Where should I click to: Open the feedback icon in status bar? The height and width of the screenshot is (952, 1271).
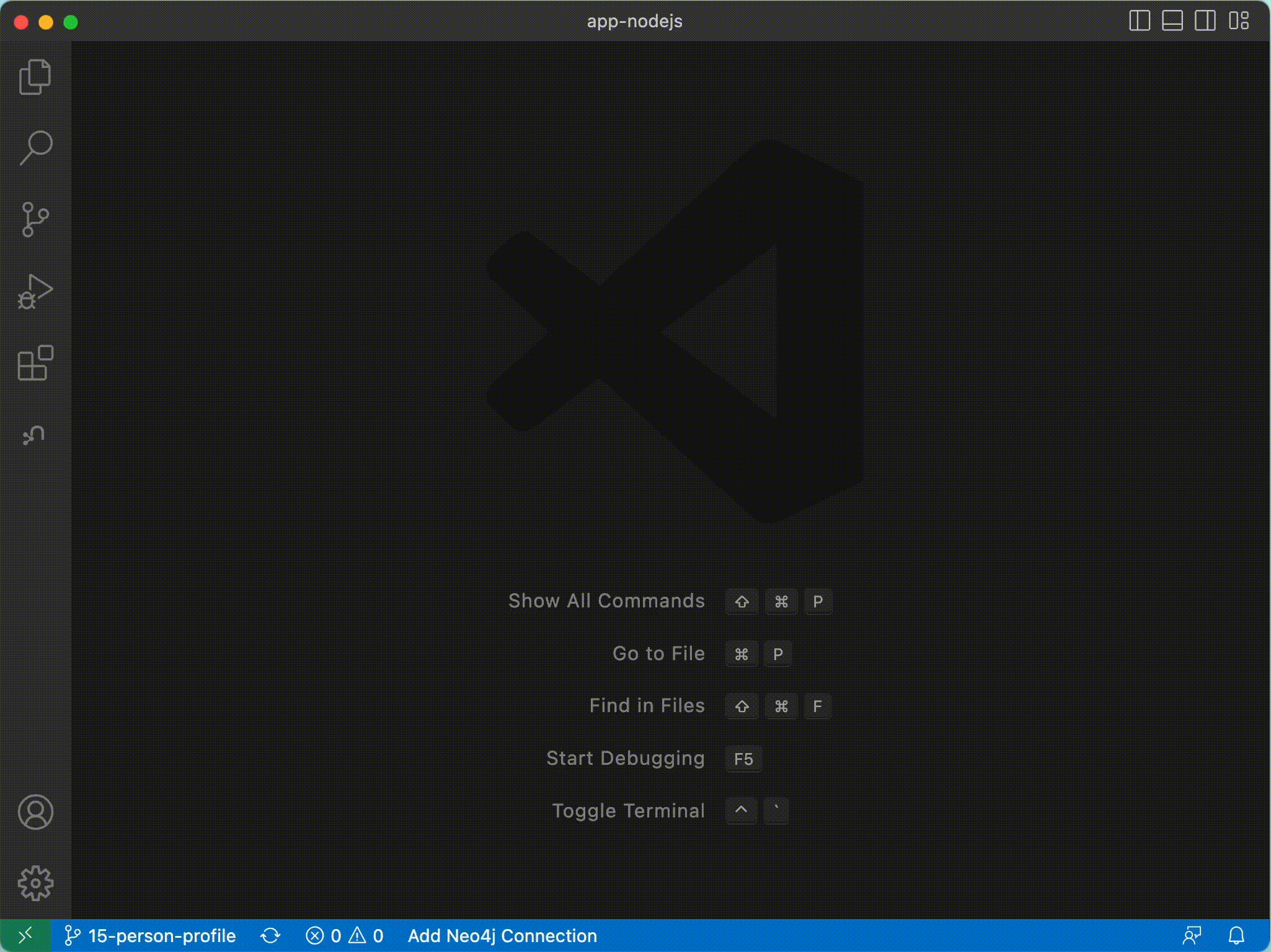coord(1192,936)
